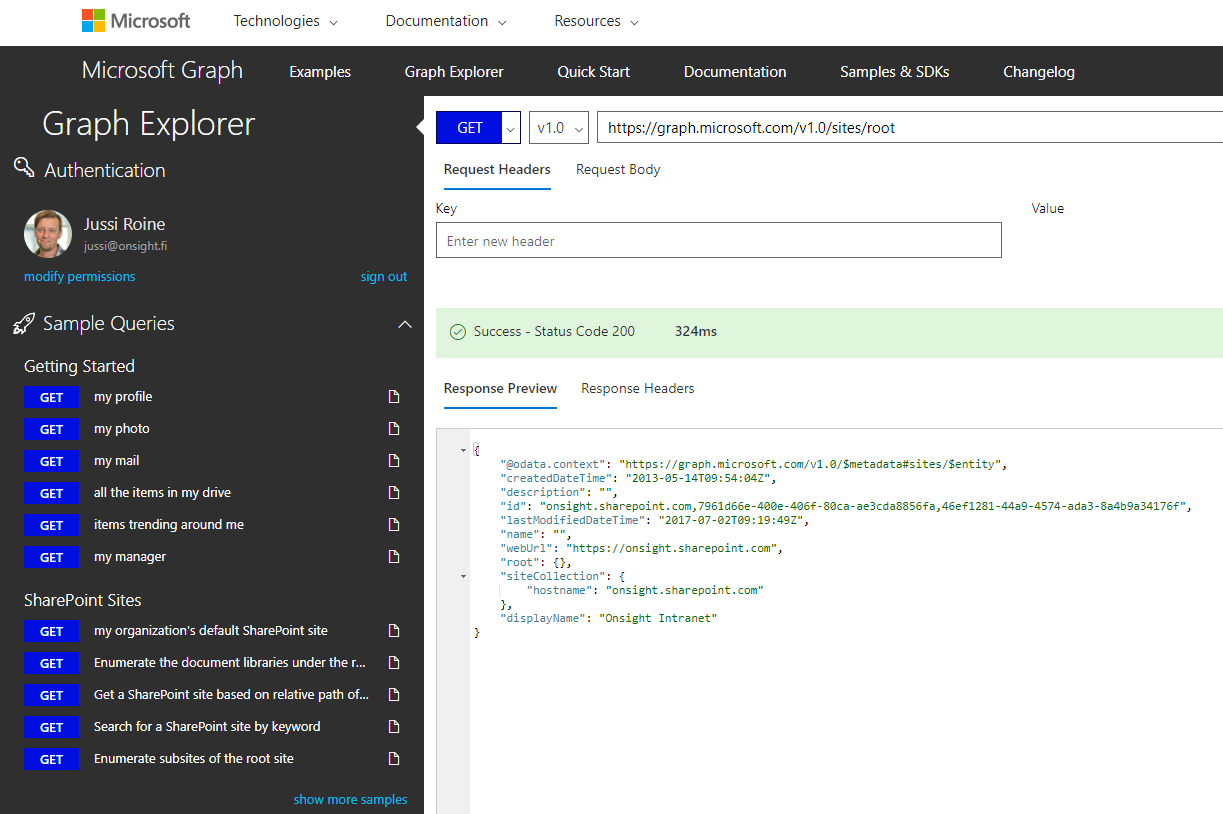Open the GET method dropdown arrow
Viewport: 1223px width, 814px height.
[x=512, y=128]
